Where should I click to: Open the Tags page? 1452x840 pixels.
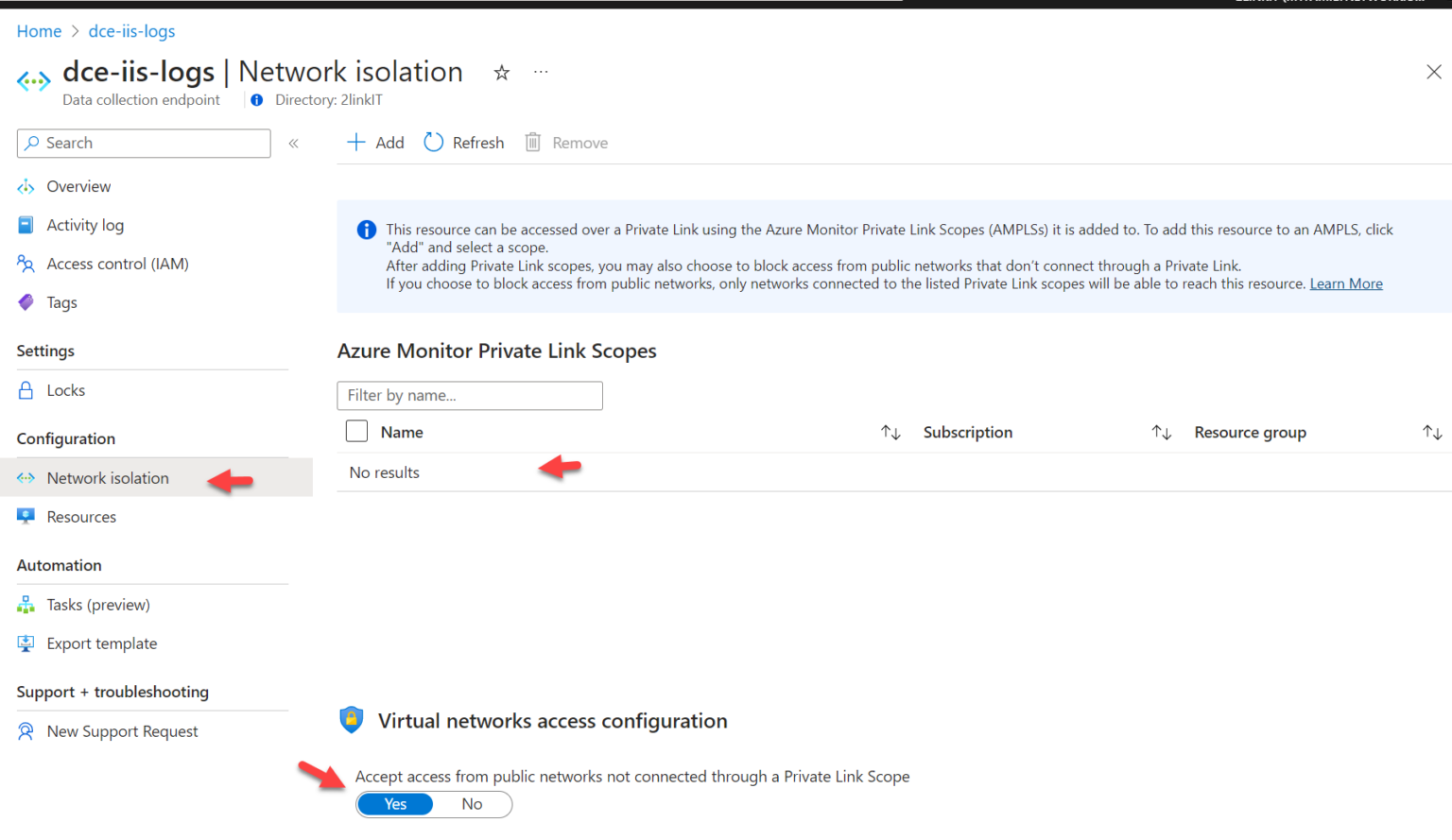point(60,302)
